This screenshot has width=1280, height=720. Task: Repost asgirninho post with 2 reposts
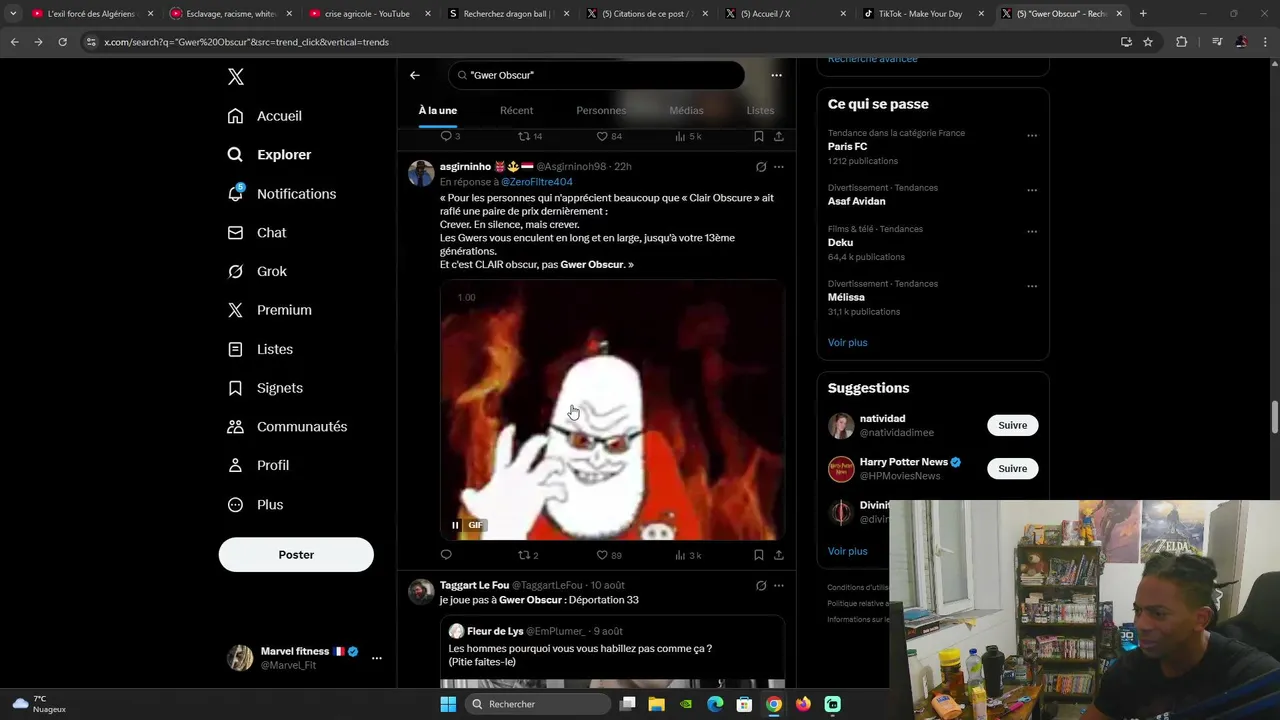[x=528, y=555]
